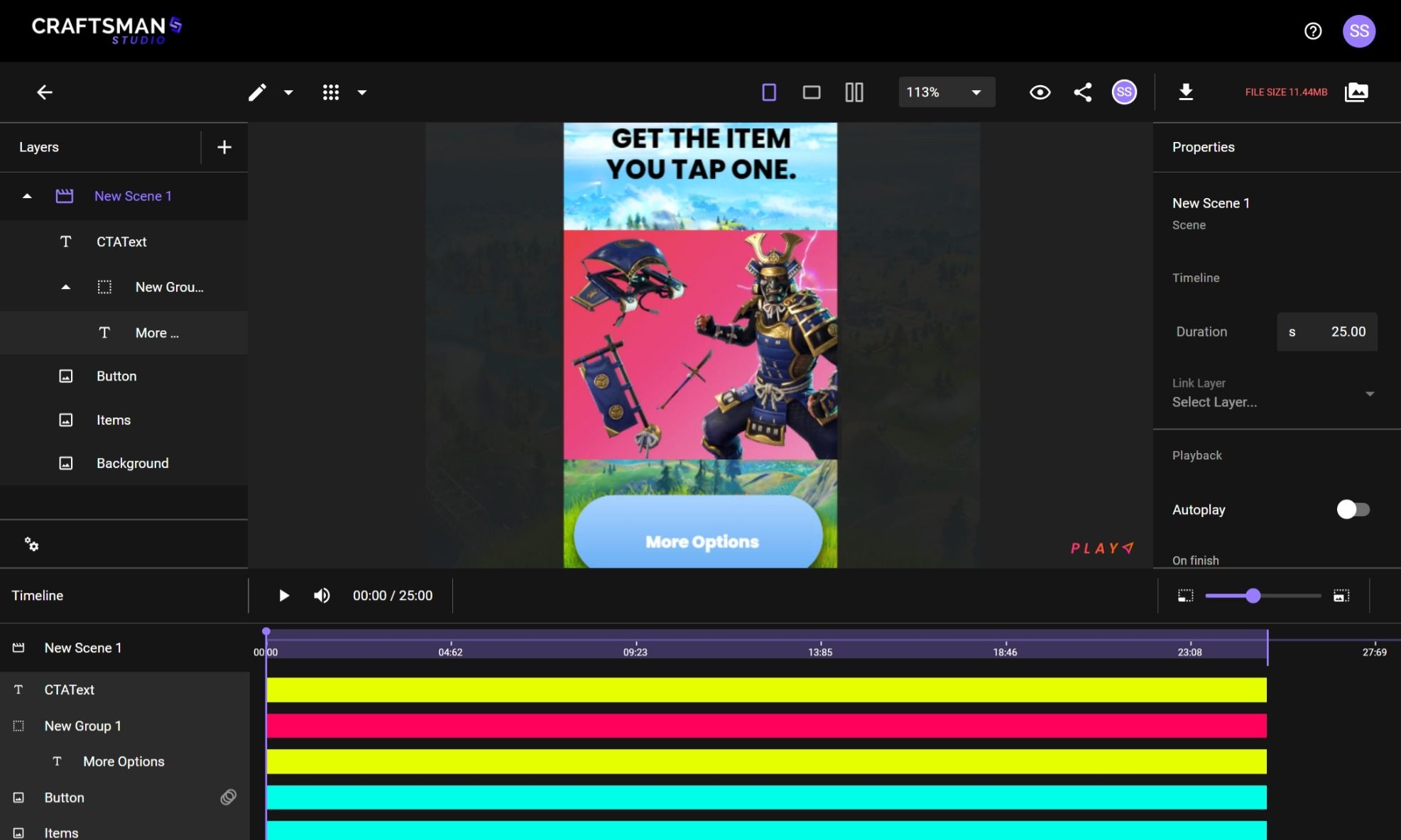Click the Layers panel header

(39, 147)
